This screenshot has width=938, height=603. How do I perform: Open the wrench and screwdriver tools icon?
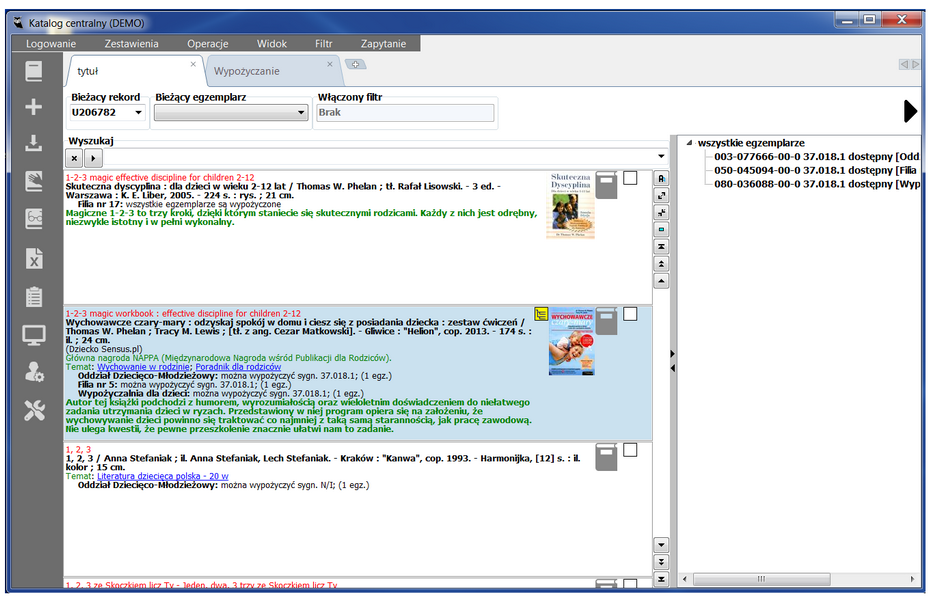(34, 409)
